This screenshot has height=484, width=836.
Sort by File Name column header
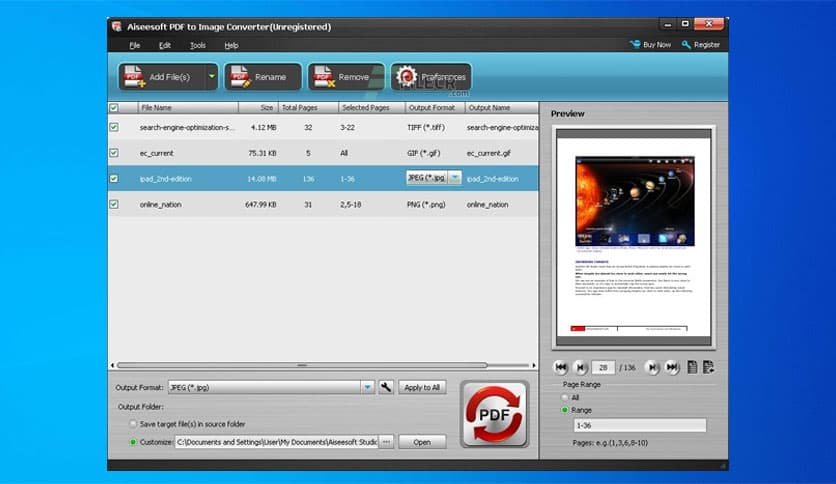[188, 108]
